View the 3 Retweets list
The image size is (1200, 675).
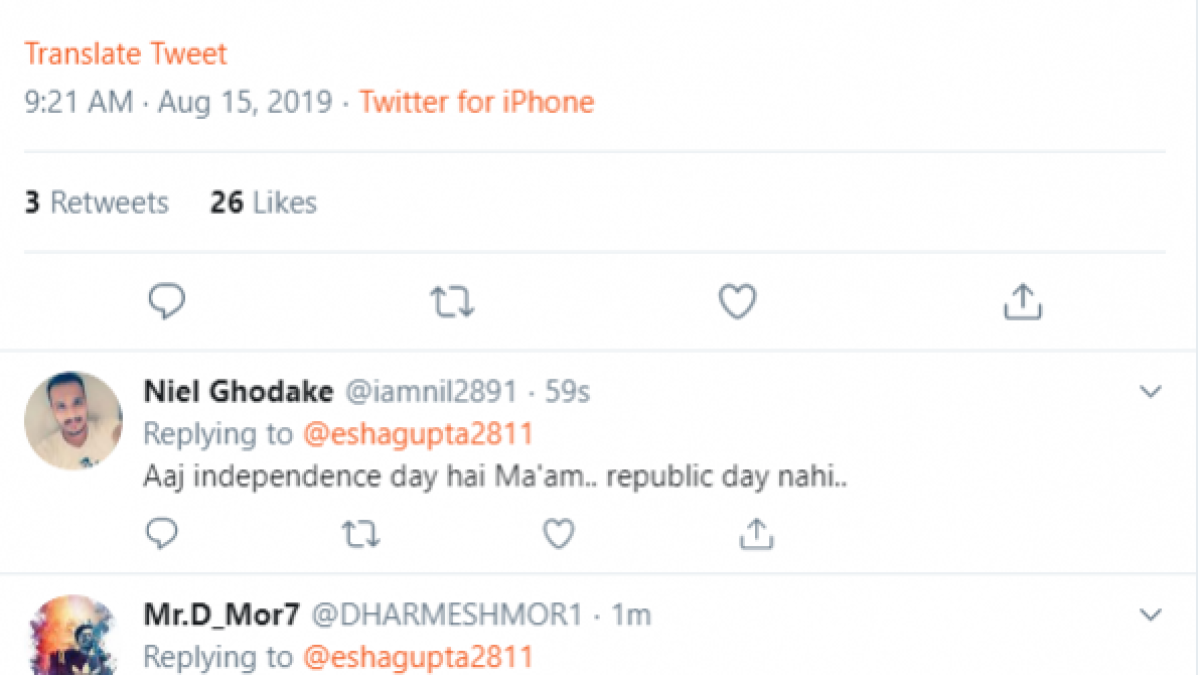(x=97, y=203)
